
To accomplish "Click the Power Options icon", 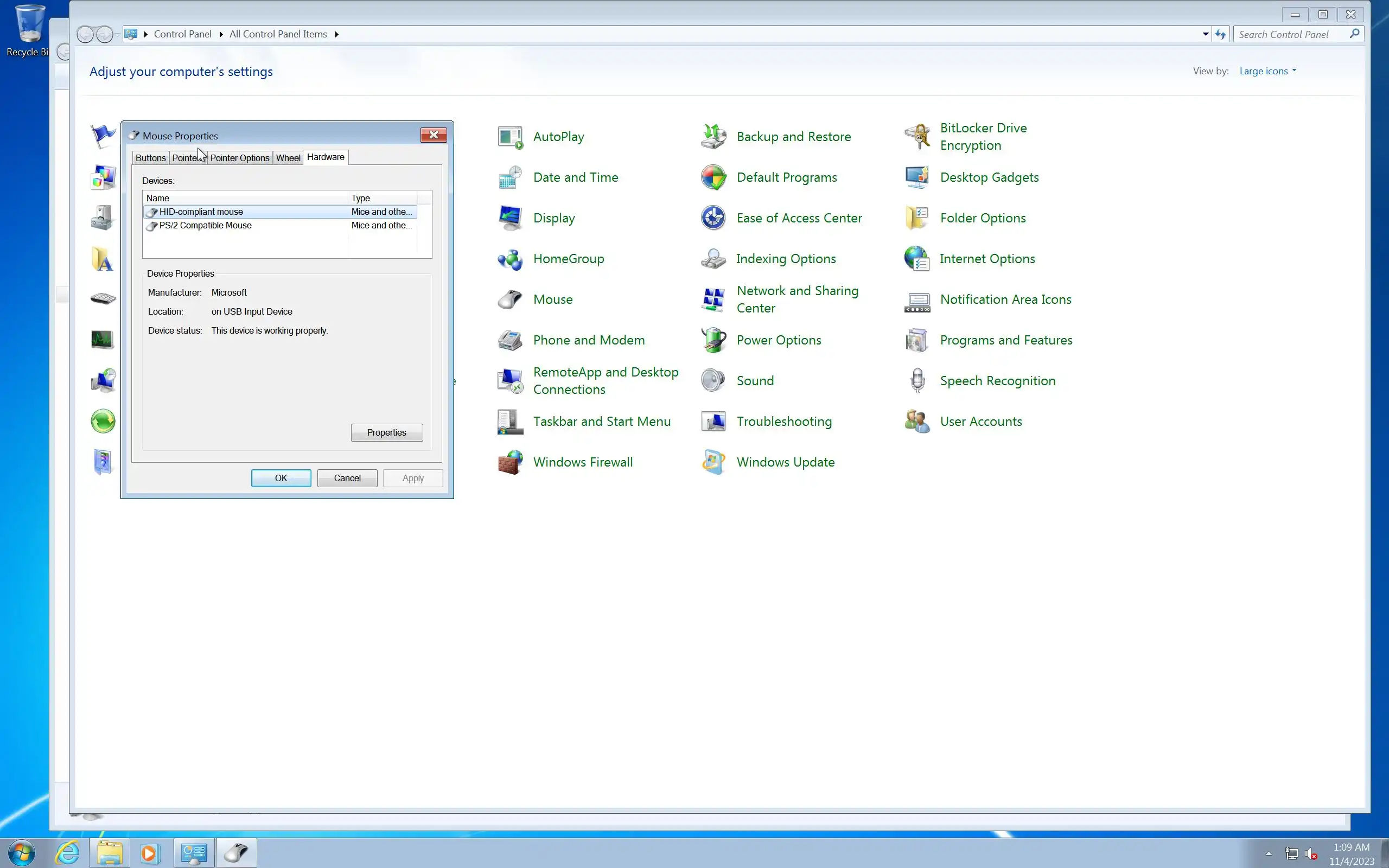I will tap(713, 340).
